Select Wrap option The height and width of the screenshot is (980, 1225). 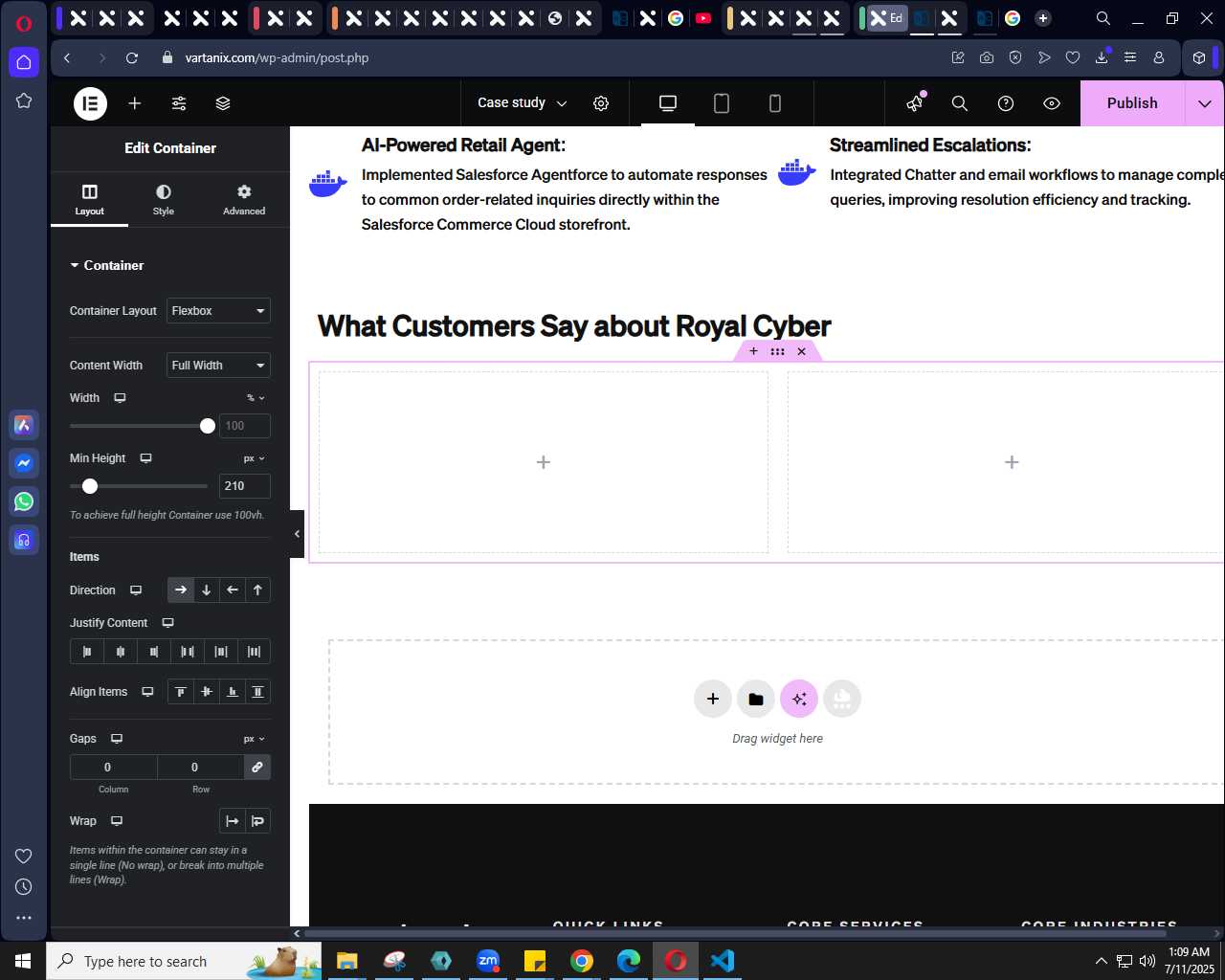click(258, 821)
